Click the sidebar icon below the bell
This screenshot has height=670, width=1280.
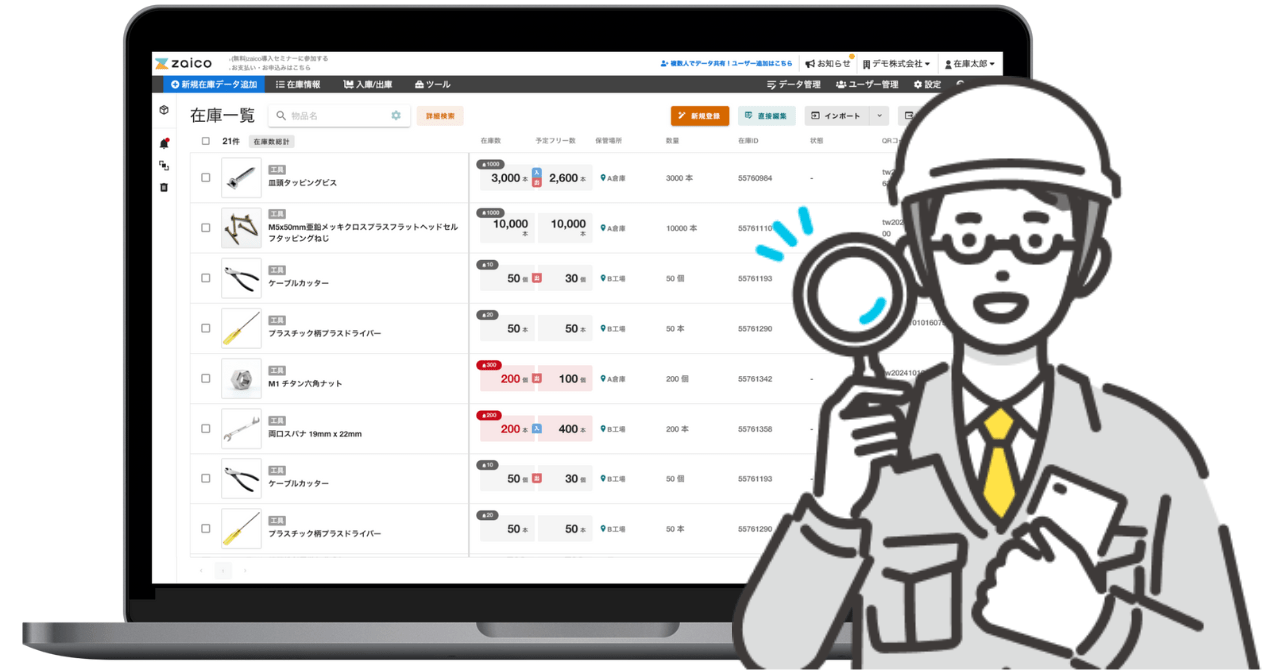point(164,165)
